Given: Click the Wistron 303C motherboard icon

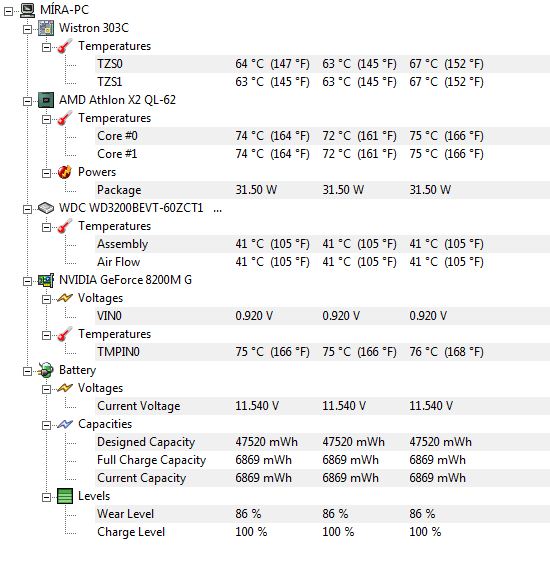Looking at the screenshot, I should click(x=46, y=28).
